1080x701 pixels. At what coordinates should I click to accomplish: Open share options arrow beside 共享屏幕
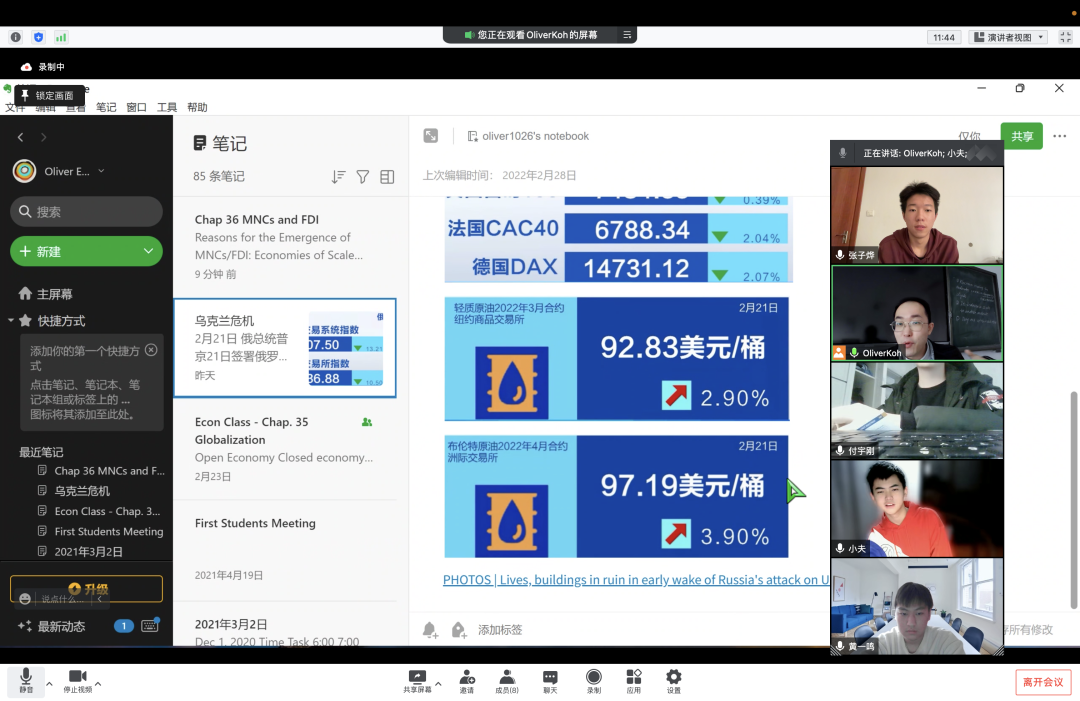click(438, 684)
